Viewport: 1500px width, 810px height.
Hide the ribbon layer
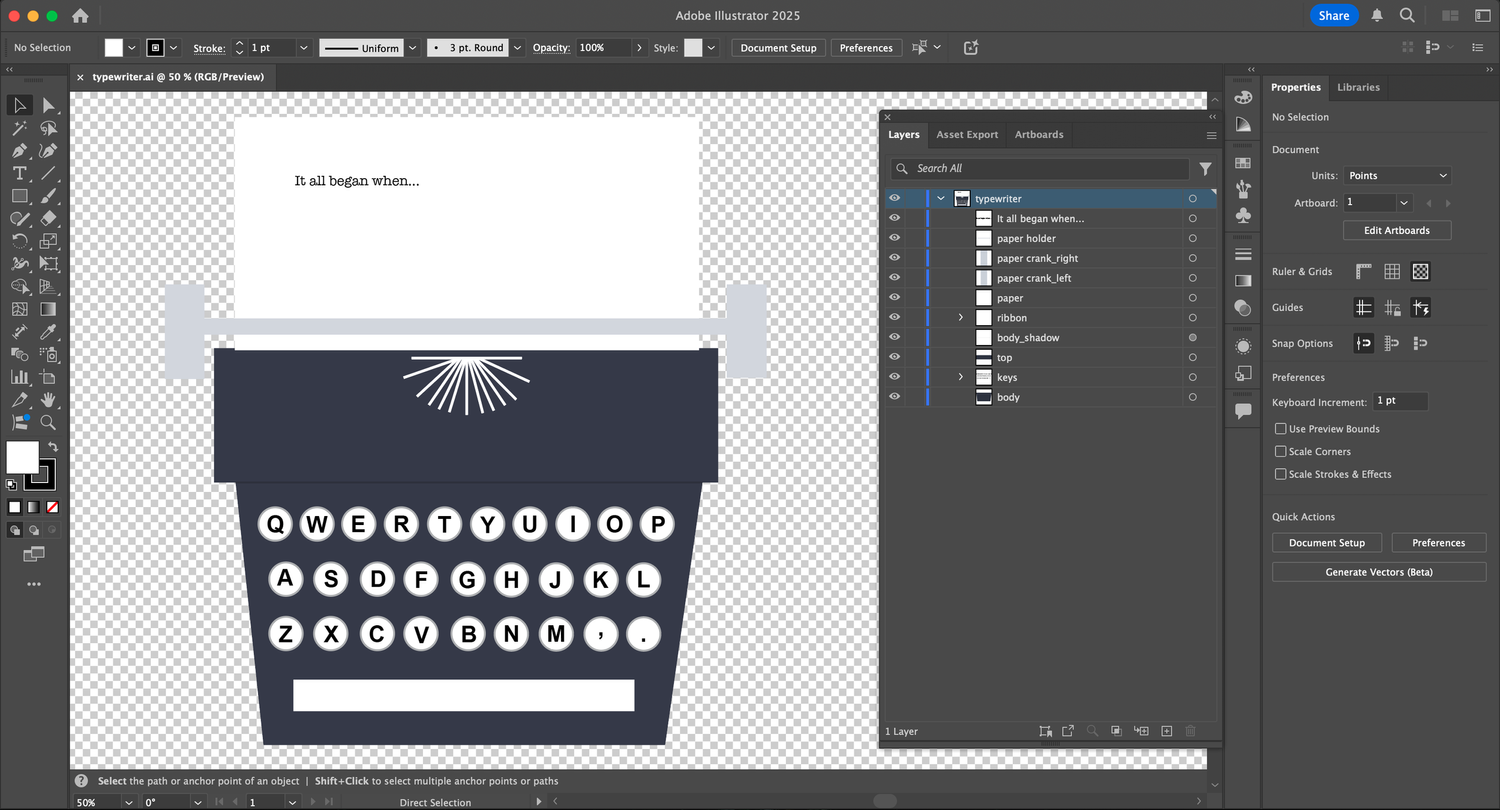[x=895, y=317]
